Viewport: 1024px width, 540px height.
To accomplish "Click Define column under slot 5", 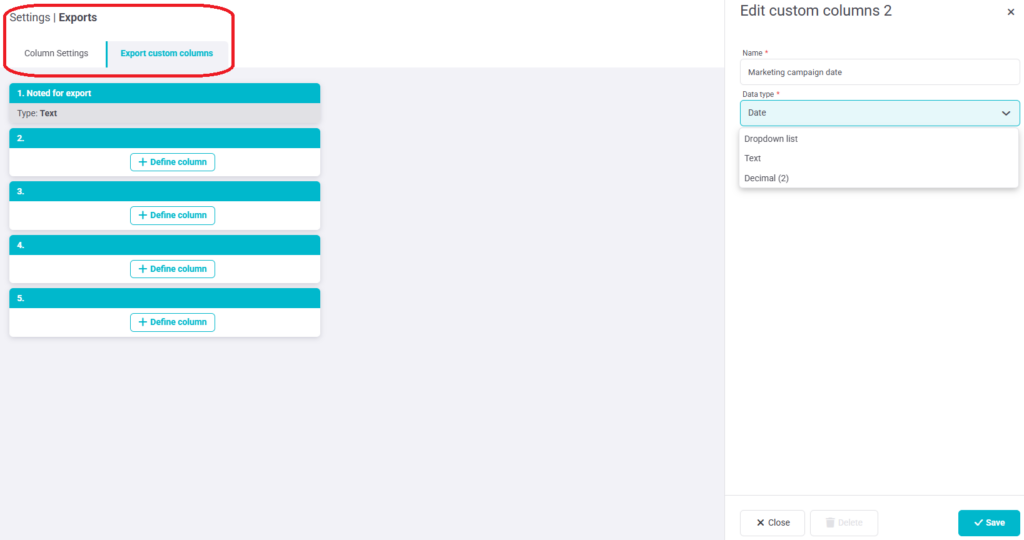I will coord(172,322).
